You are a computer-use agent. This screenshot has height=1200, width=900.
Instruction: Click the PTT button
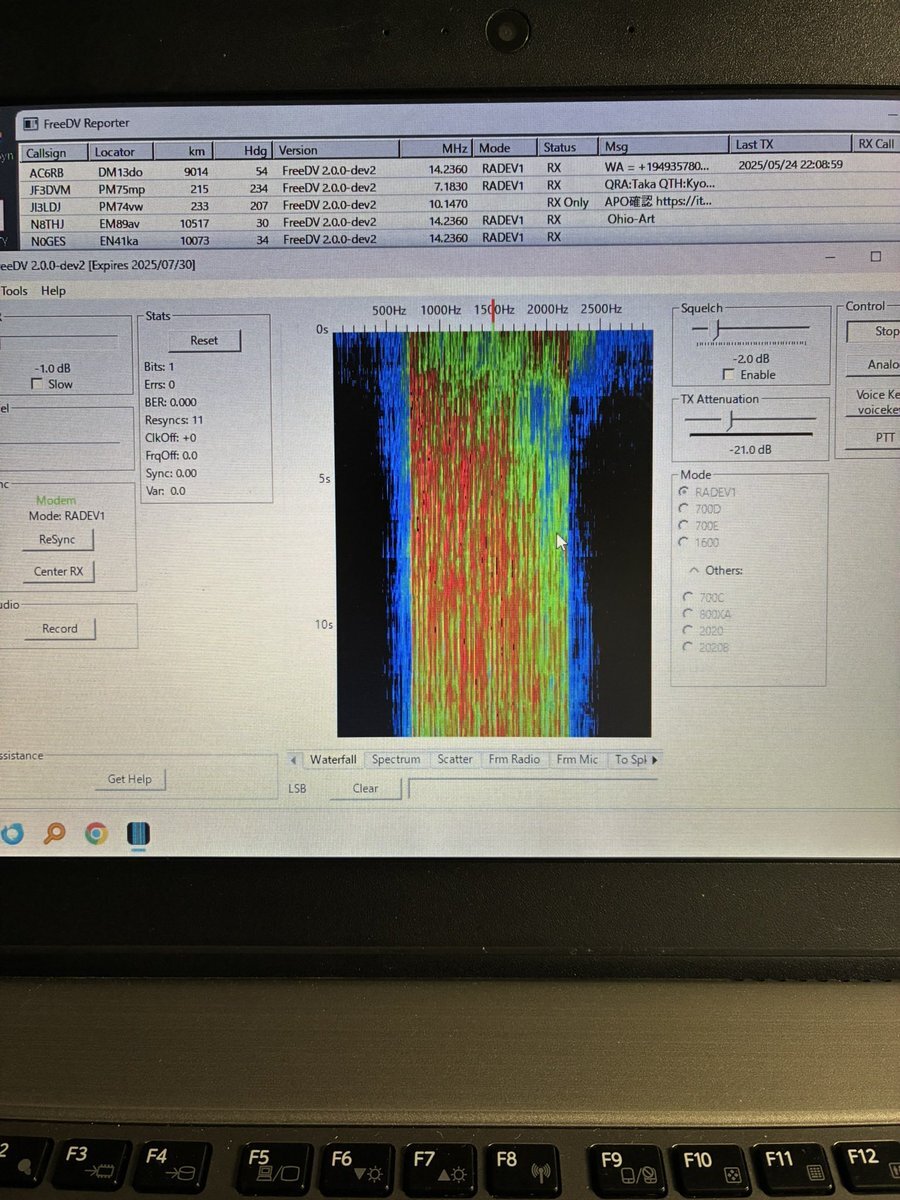[x=873, y=438]
